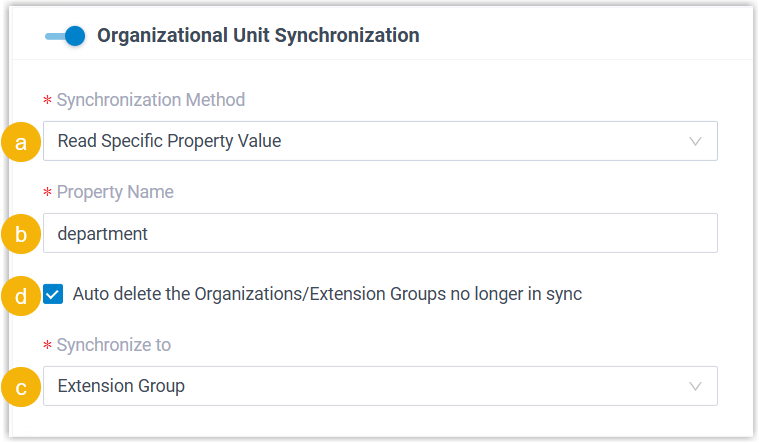This screenshot has width=759, height=443.
Task: Open the "Extension Group" dropdown
Action: click(x=380, y=386)
